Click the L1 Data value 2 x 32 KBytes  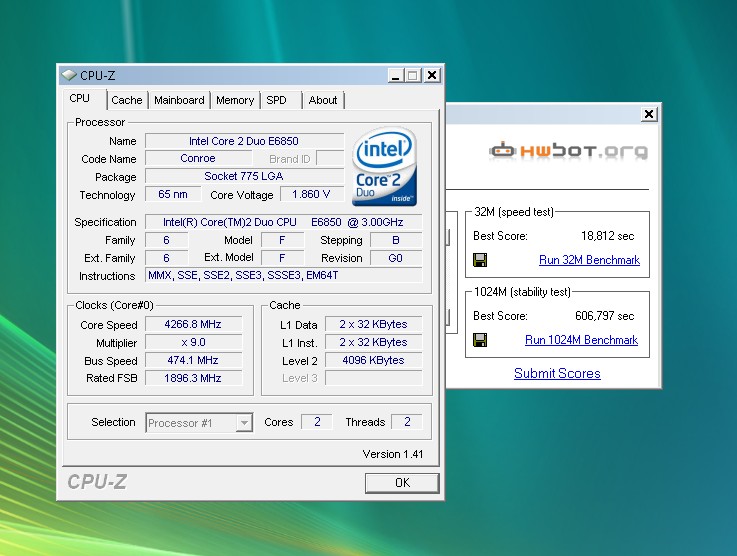pyautogui.click(x=374, y=324)
